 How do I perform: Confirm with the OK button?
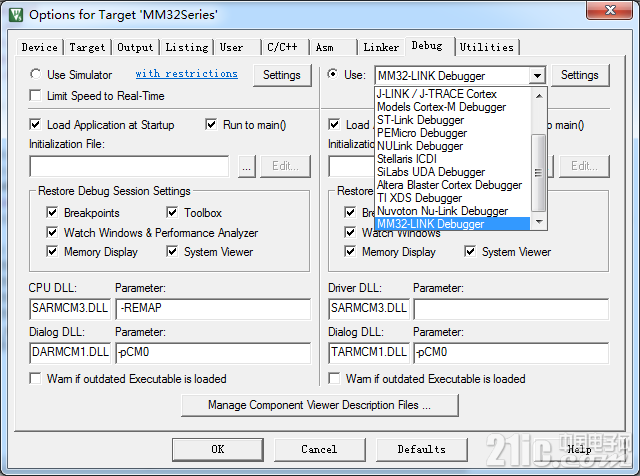pyautogui.click(x=218, y=449)
